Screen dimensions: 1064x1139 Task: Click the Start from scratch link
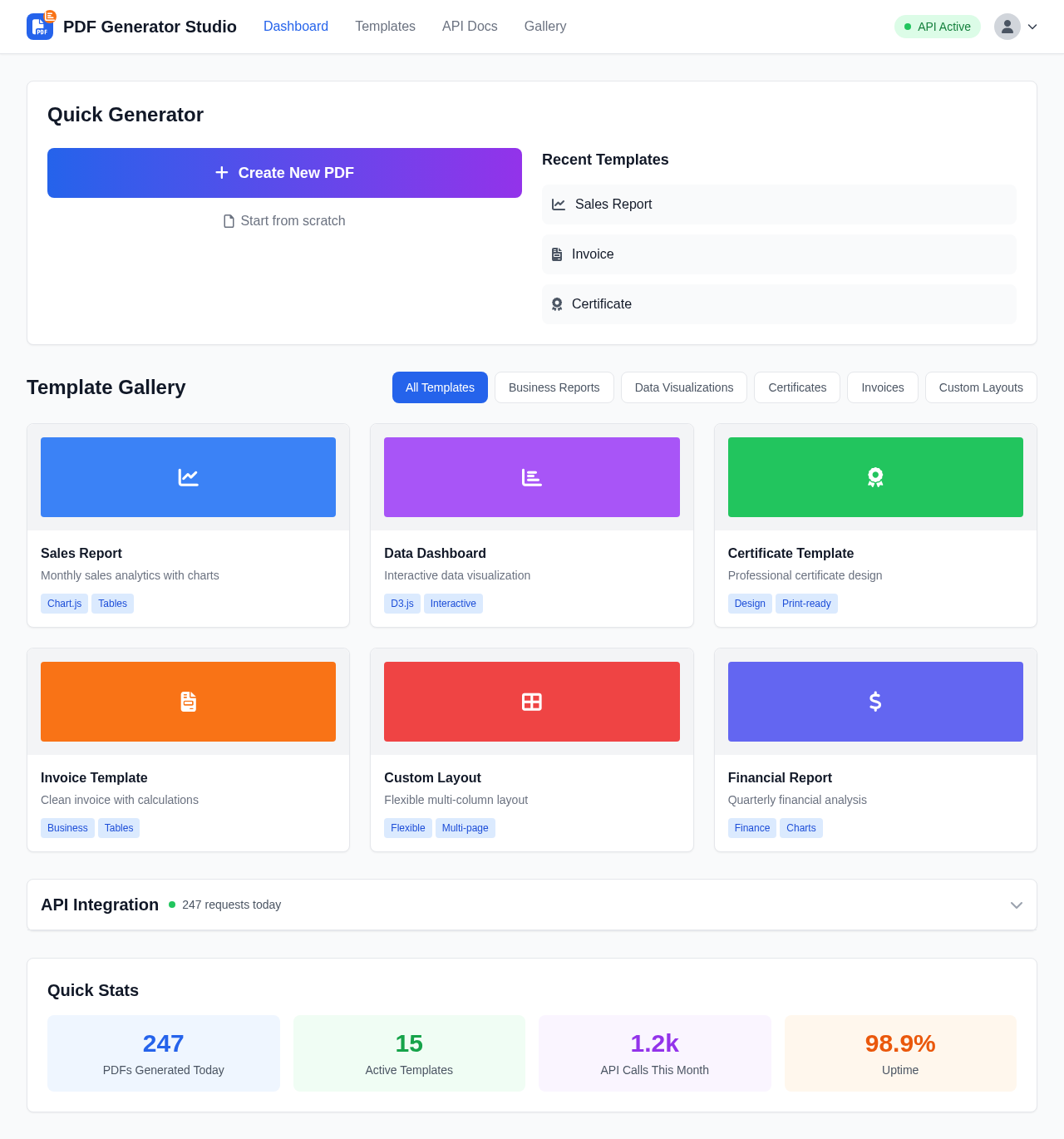coord(284,220)
